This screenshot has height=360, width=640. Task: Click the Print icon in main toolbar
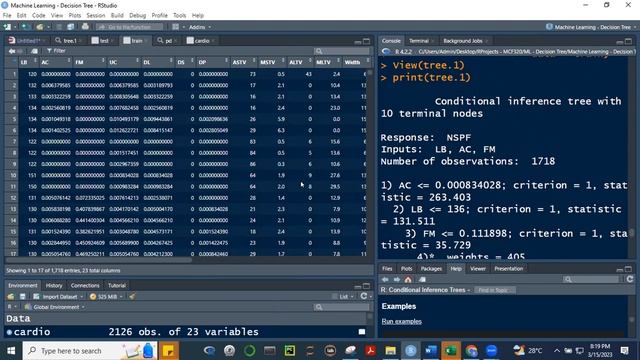point(85,27)
